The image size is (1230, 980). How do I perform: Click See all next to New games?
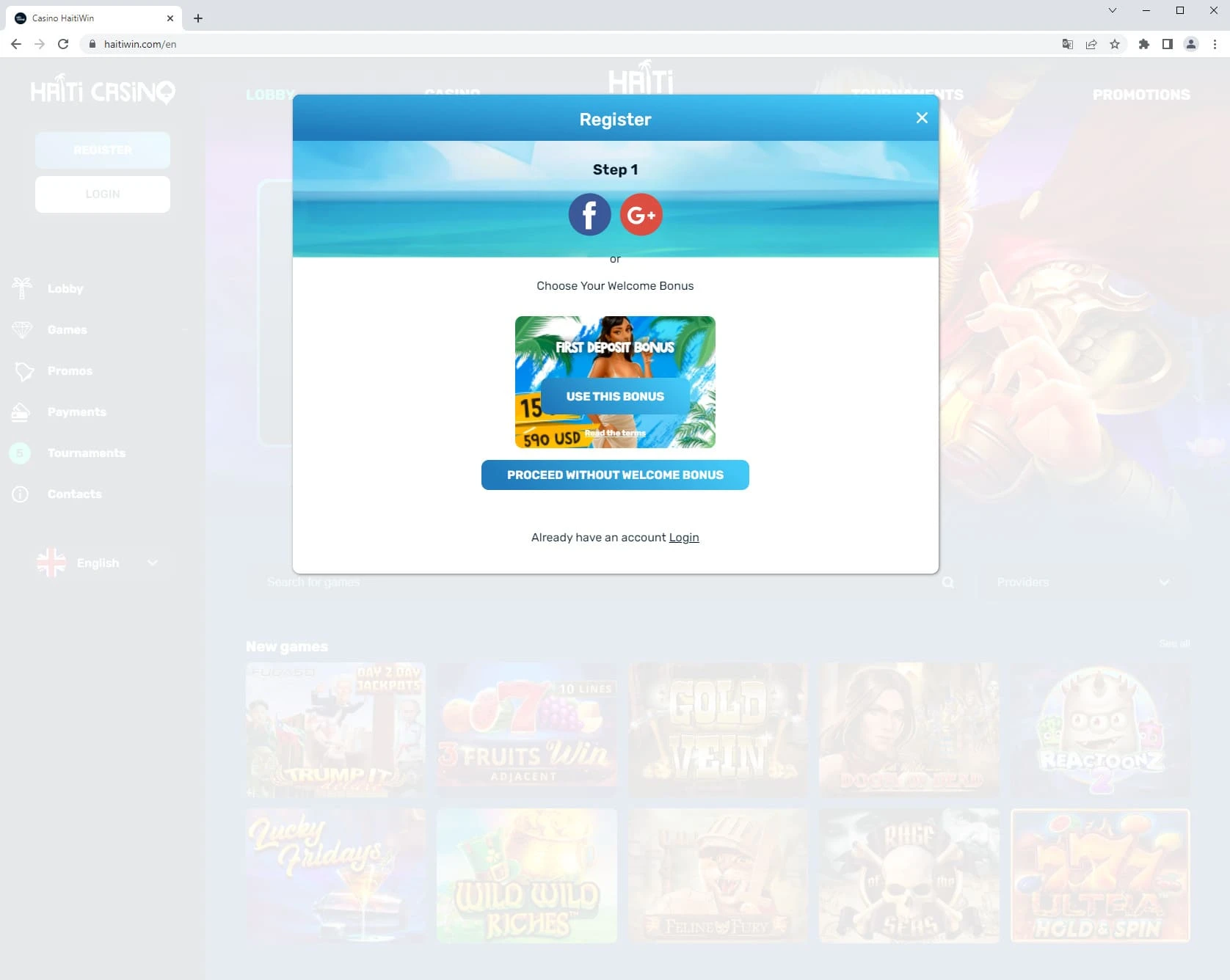pos(1174,643)
